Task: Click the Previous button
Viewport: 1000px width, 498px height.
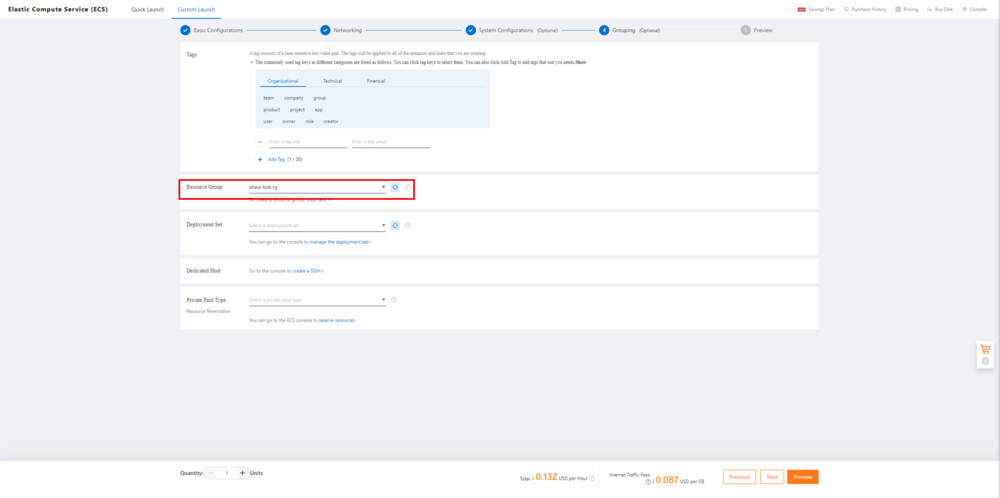Action: 739,477
